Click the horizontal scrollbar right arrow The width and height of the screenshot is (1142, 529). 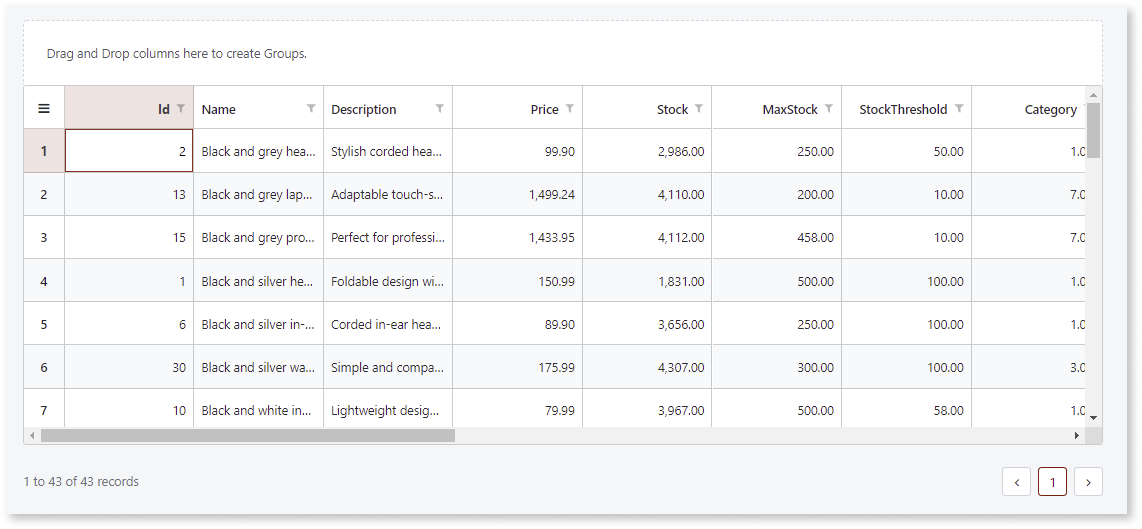coord(1077,436)
